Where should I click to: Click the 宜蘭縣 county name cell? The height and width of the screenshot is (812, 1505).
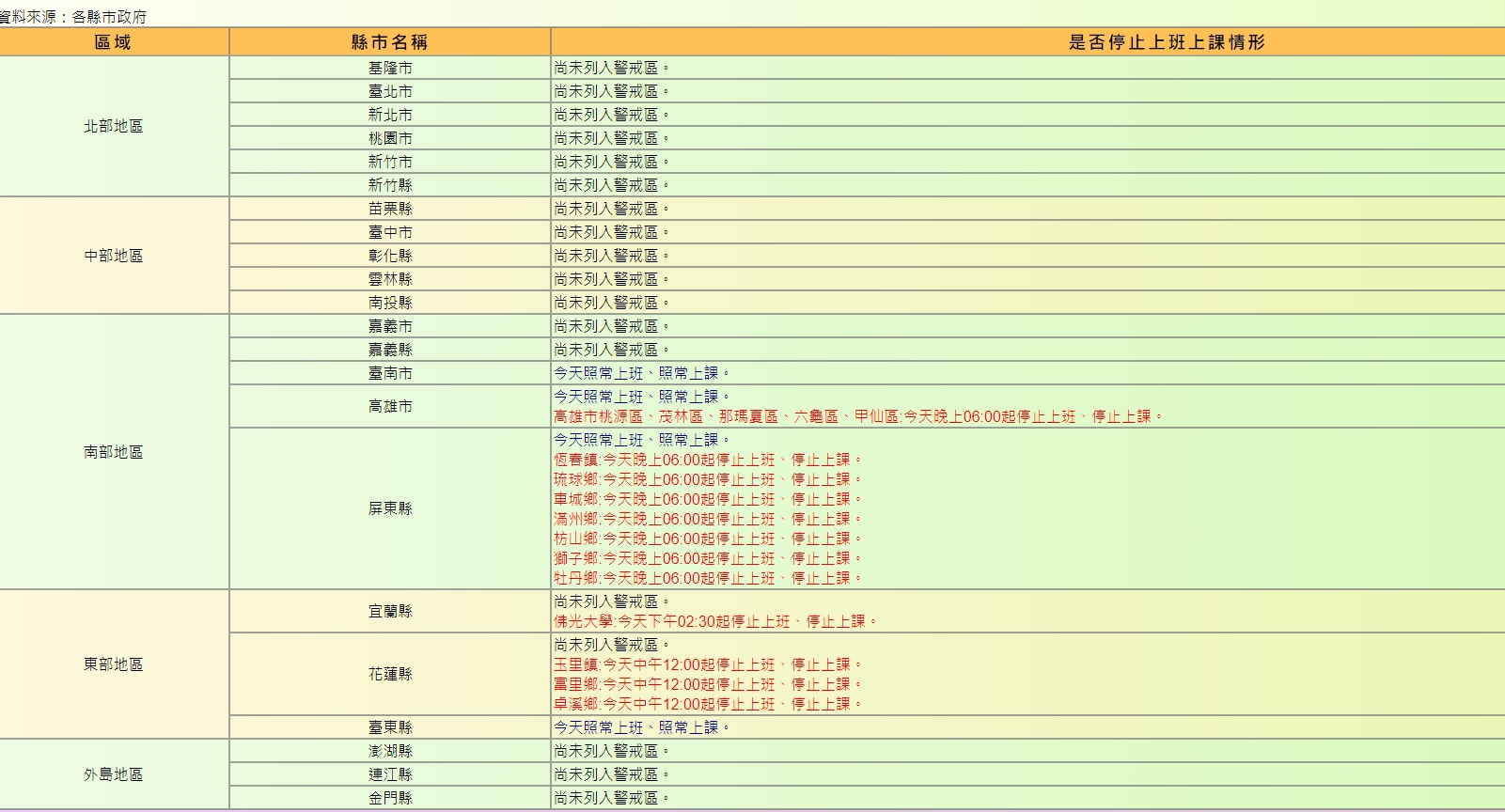click(x=390, y=611)
